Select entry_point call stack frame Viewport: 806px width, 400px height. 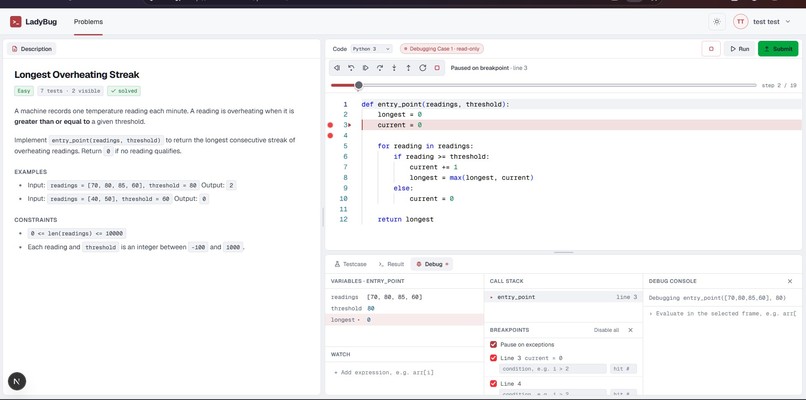click(563, 297)
